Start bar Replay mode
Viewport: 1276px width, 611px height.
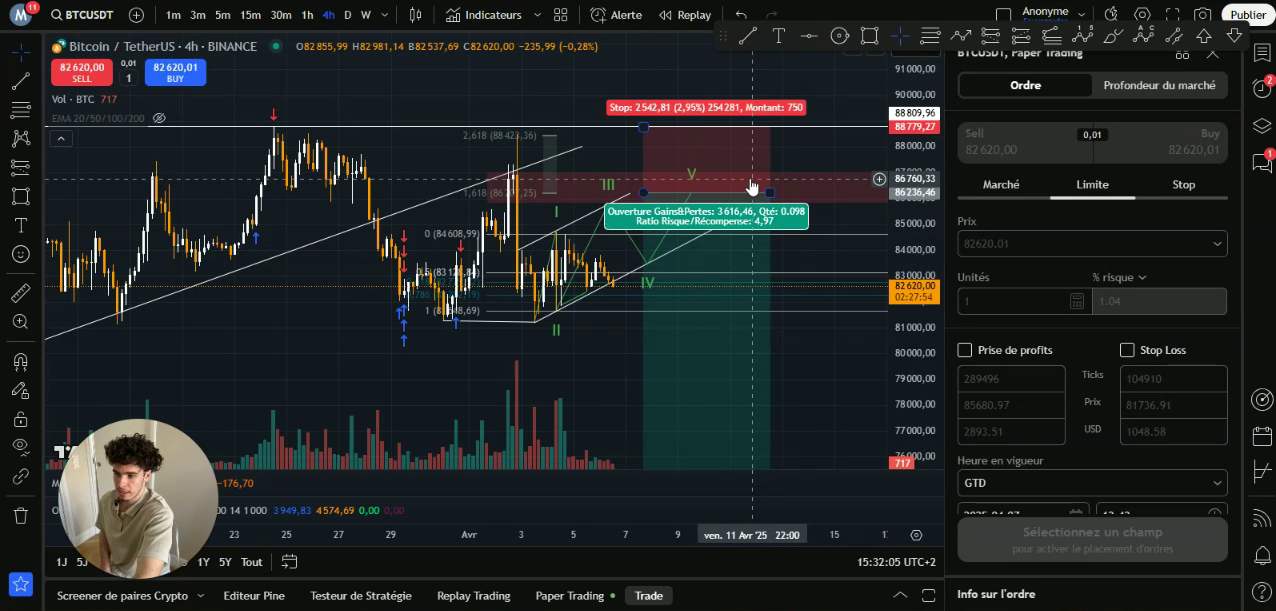(x=686, y=15)
